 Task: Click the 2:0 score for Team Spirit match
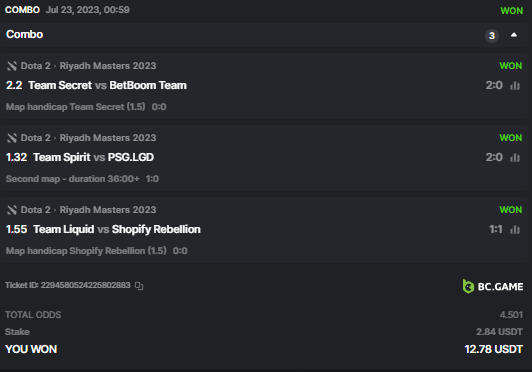pos(494,157)
